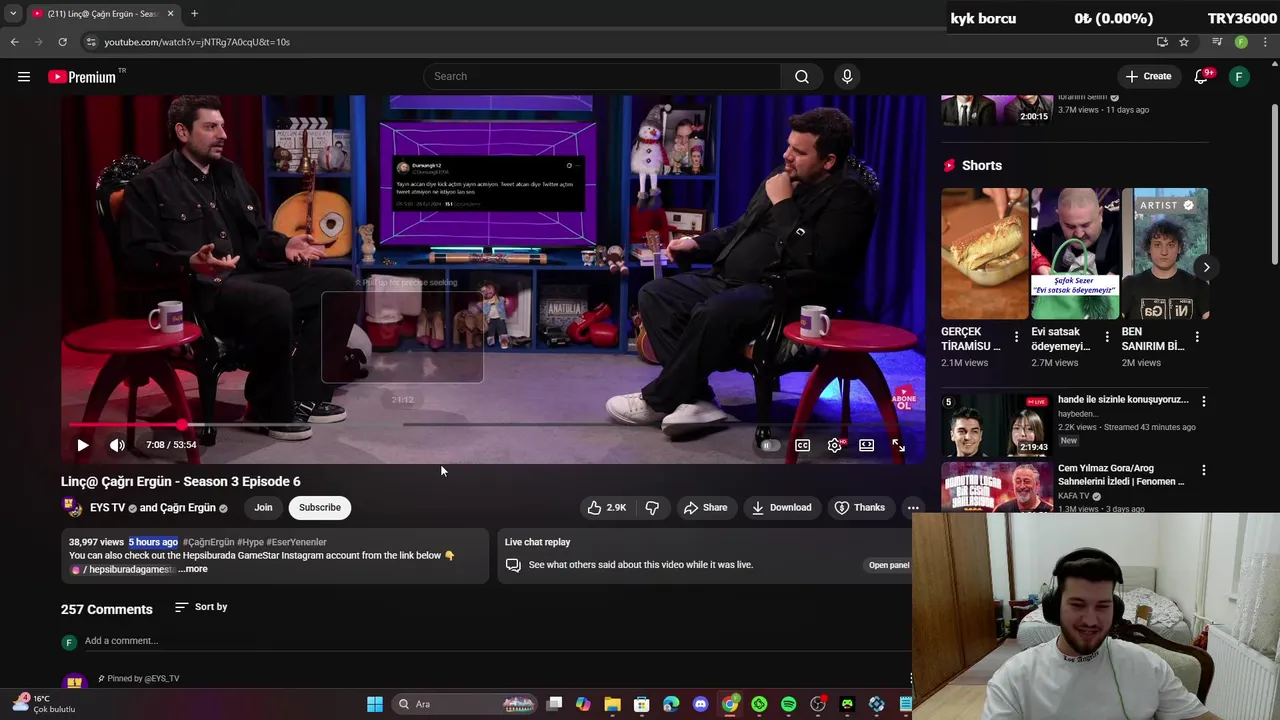Open options for BEN SANIRIM short
The width and height of the screenshot is (1280, 720).
[1197, 337]
